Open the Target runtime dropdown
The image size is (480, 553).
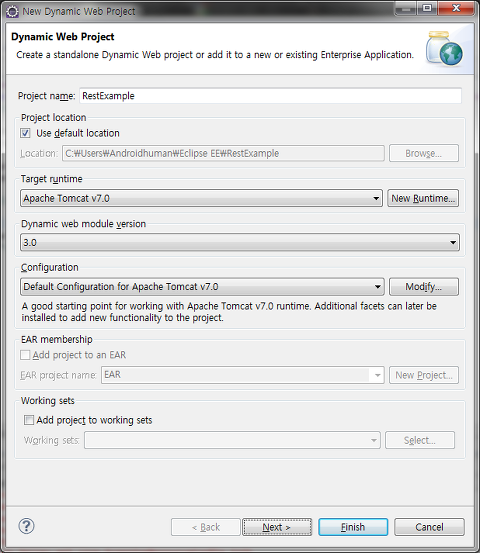coord(201,198)
